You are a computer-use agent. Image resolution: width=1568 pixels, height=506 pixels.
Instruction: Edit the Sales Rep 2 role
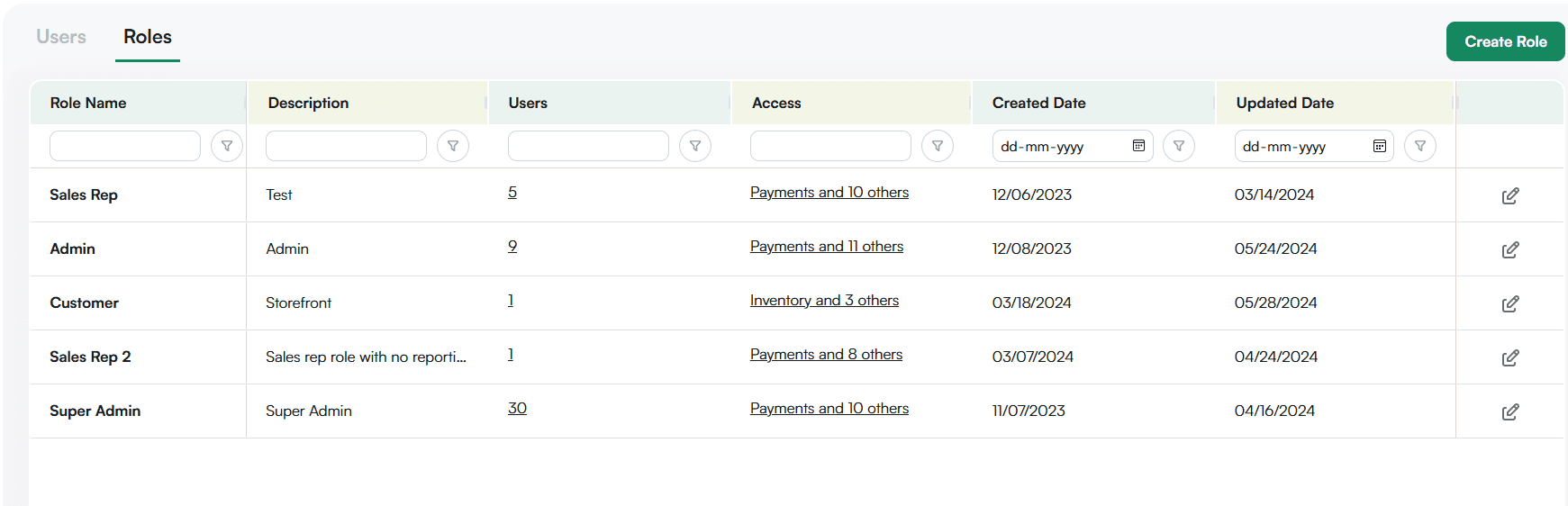(1510, 357)
